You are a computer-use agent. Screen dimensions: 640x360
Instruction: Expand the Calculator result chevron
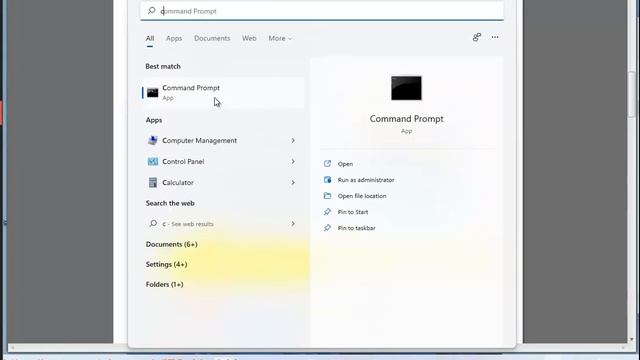pos(293,182)
